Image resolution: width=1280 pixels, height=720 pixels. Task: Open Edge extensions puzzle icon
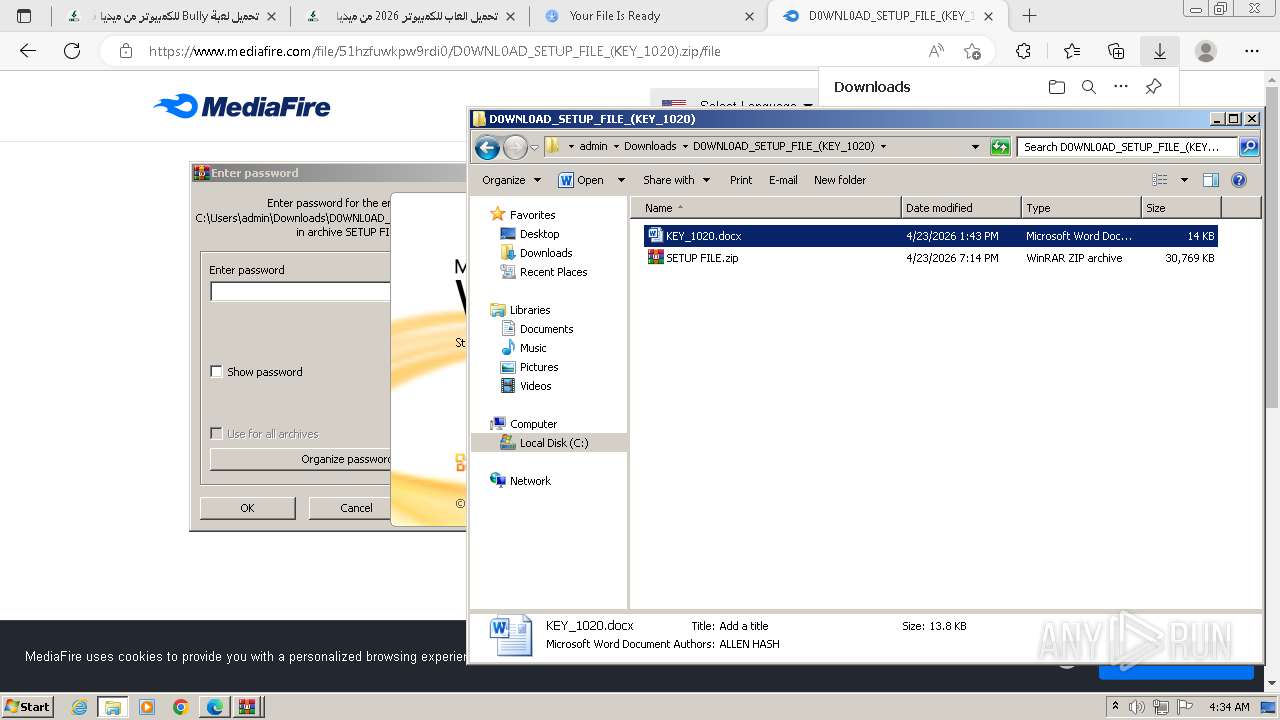(x=1023, y=51)
